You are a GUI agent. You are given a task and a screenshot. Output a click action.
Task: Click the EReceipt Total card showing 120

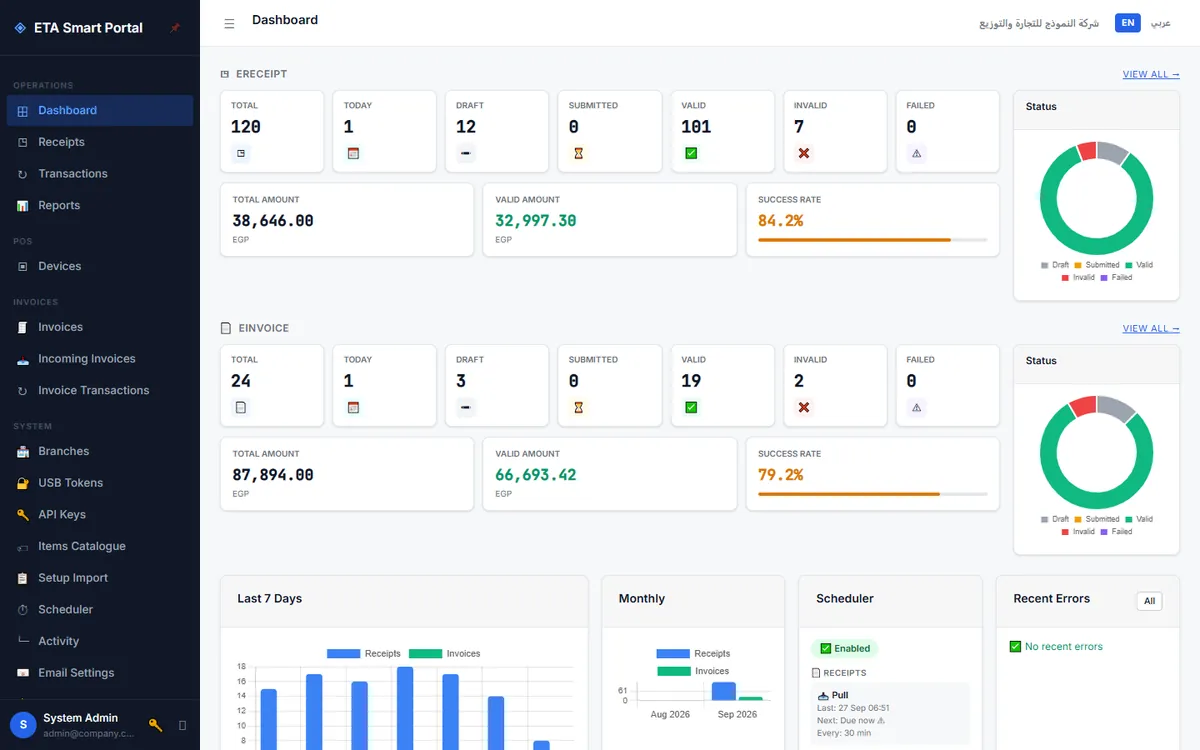272,132
